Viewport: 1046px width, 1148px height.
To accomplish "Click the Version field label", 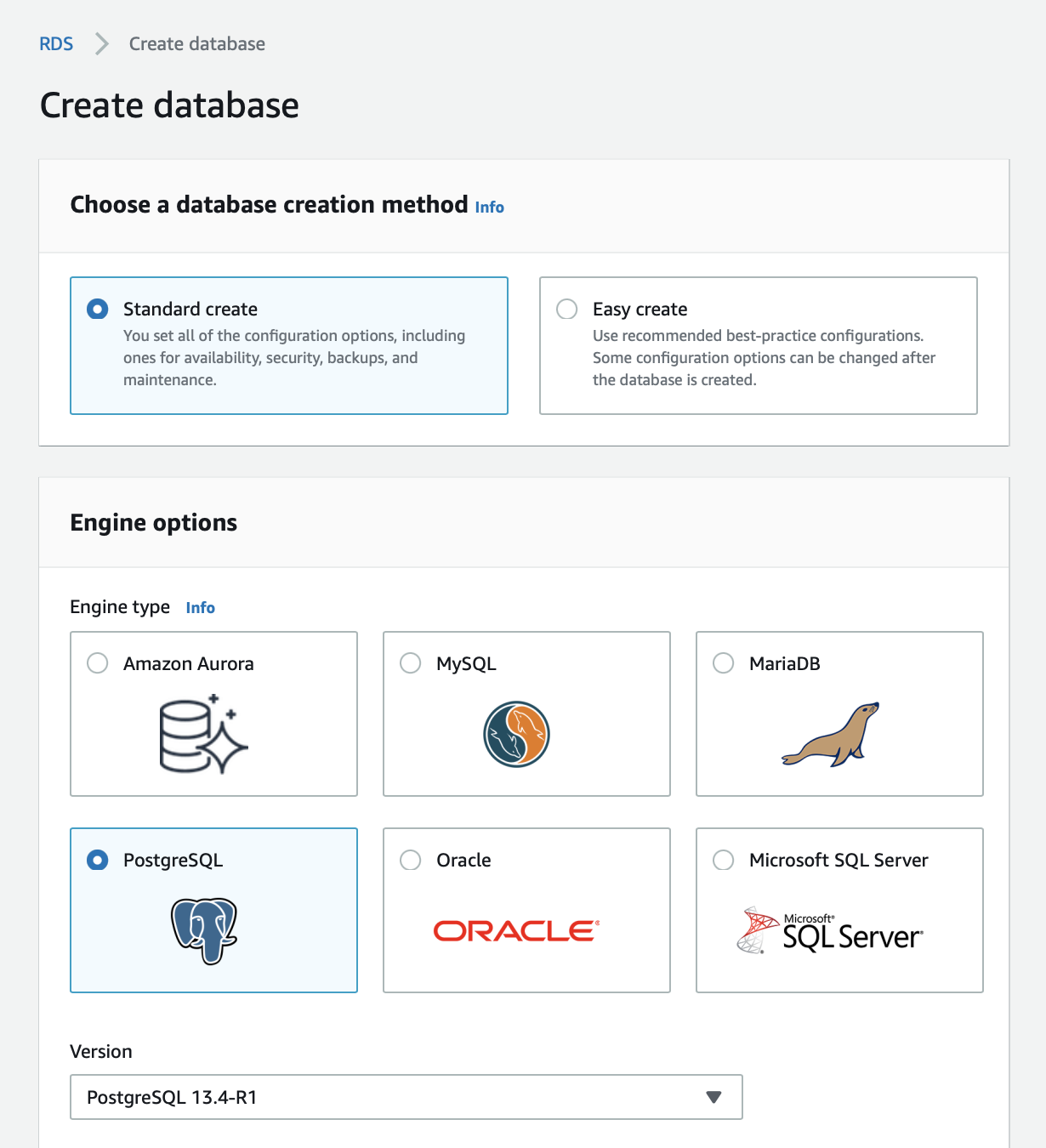I will point(101,1051).
